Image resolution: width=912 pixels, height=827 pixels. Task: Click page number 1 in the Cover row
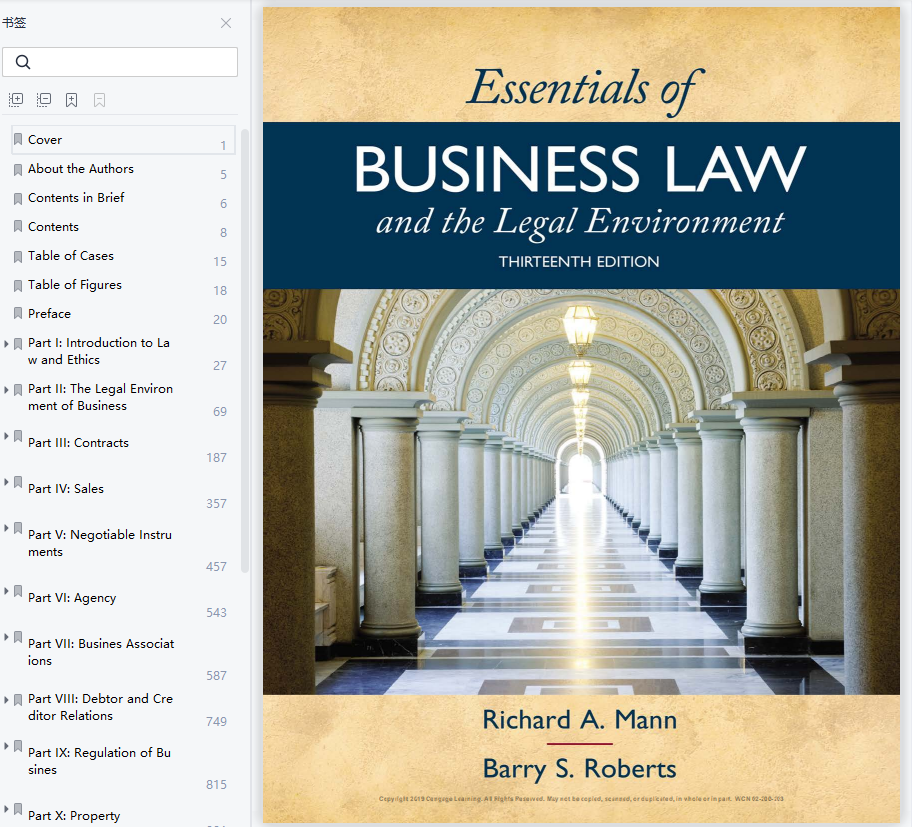(x=223, y=145)
